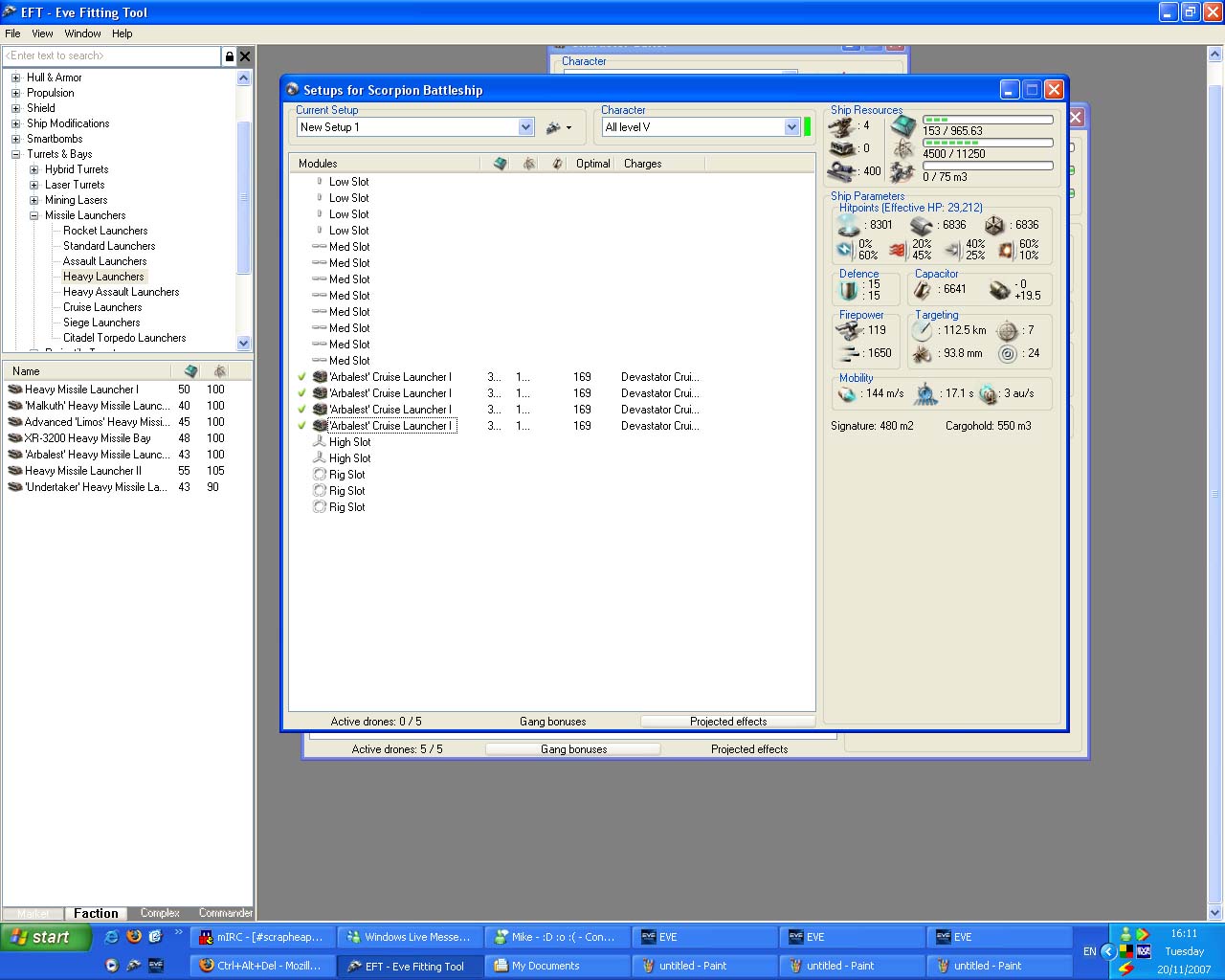Click Gang bonuses beside Active drones 0 / 5
This screenshot has height=980, width=1225.
[x=552, y=722]
